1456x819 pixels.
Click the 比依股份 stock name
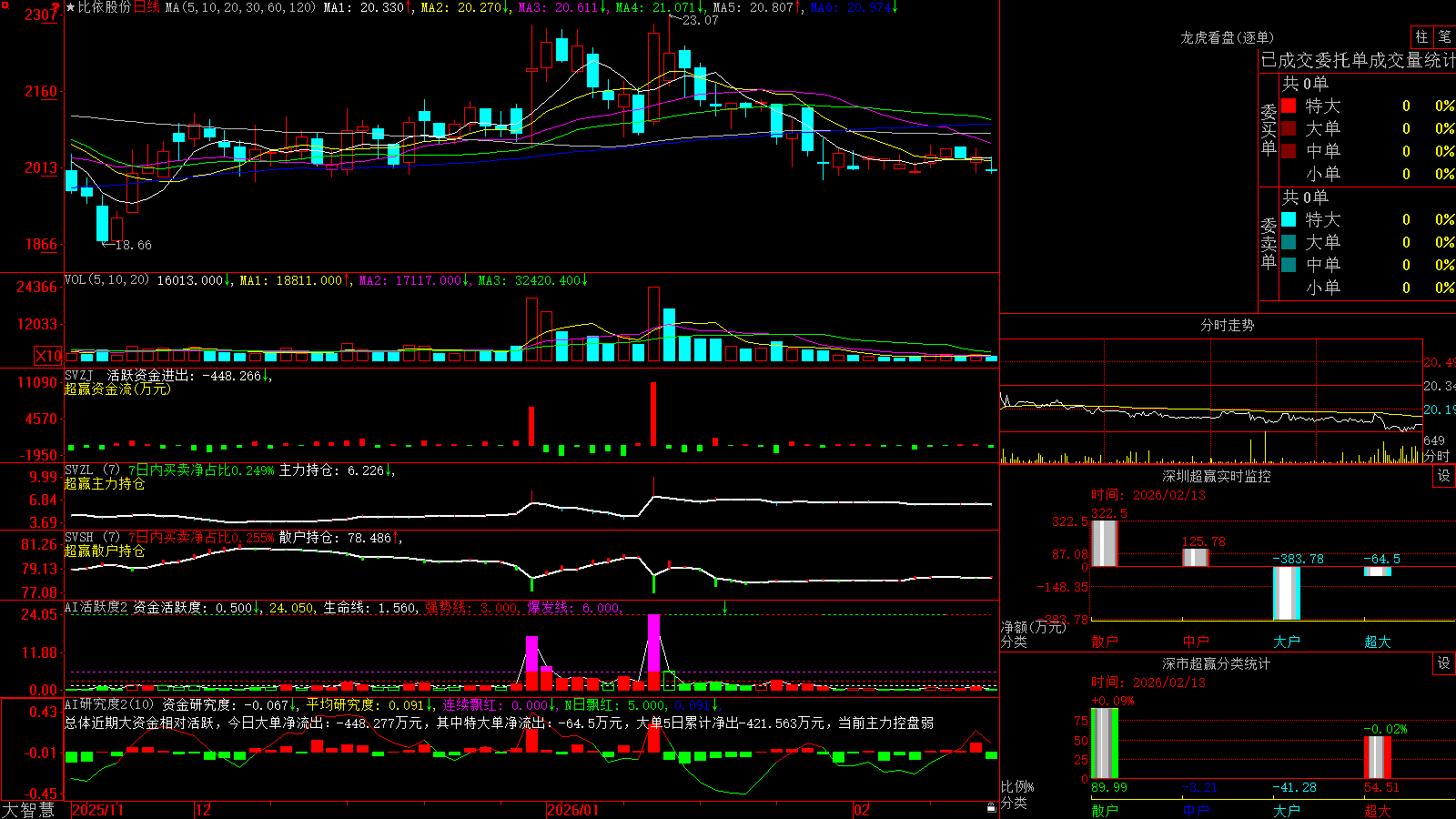click(x=105, y=7)
